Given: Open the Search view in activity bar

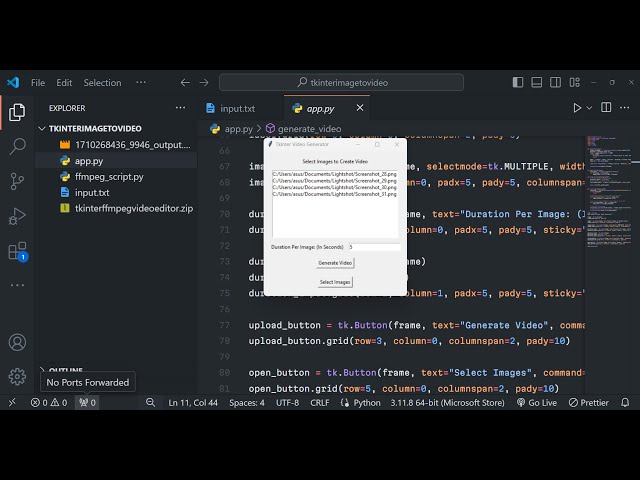Looking at the screenshot, I should coord(17,147).
